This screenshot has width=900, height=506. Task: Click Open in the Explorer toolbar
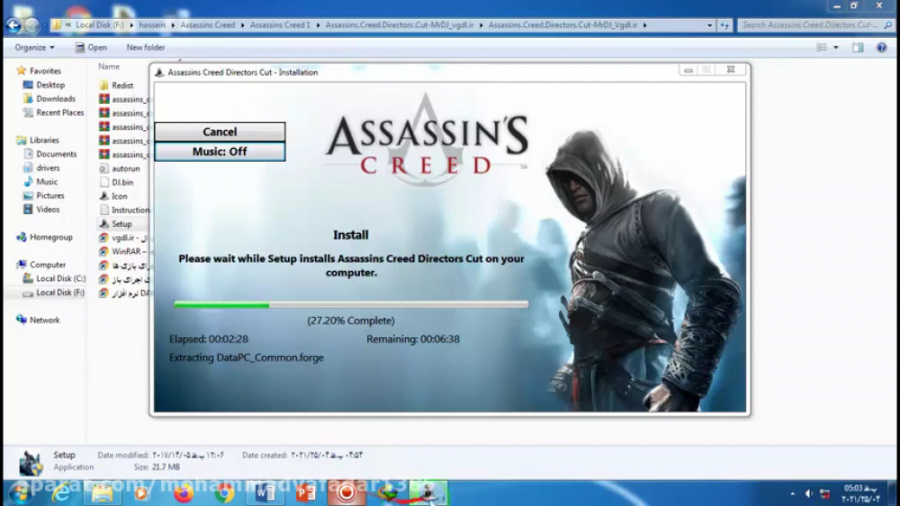91,48
